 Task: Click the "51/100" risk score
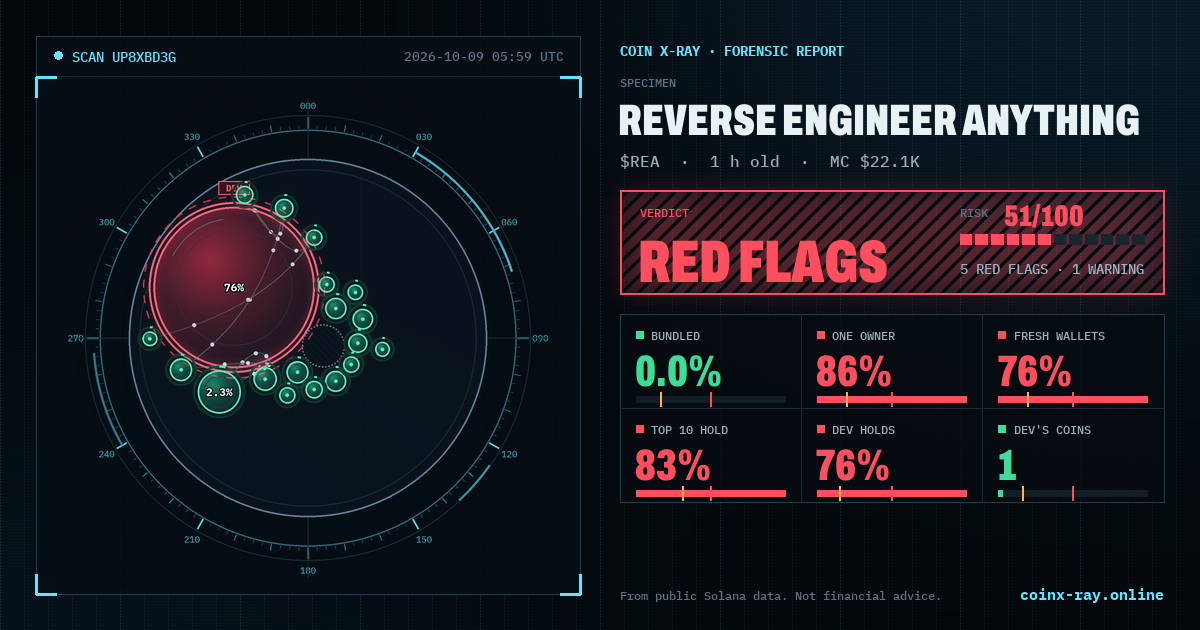[x=1044, y=216]
